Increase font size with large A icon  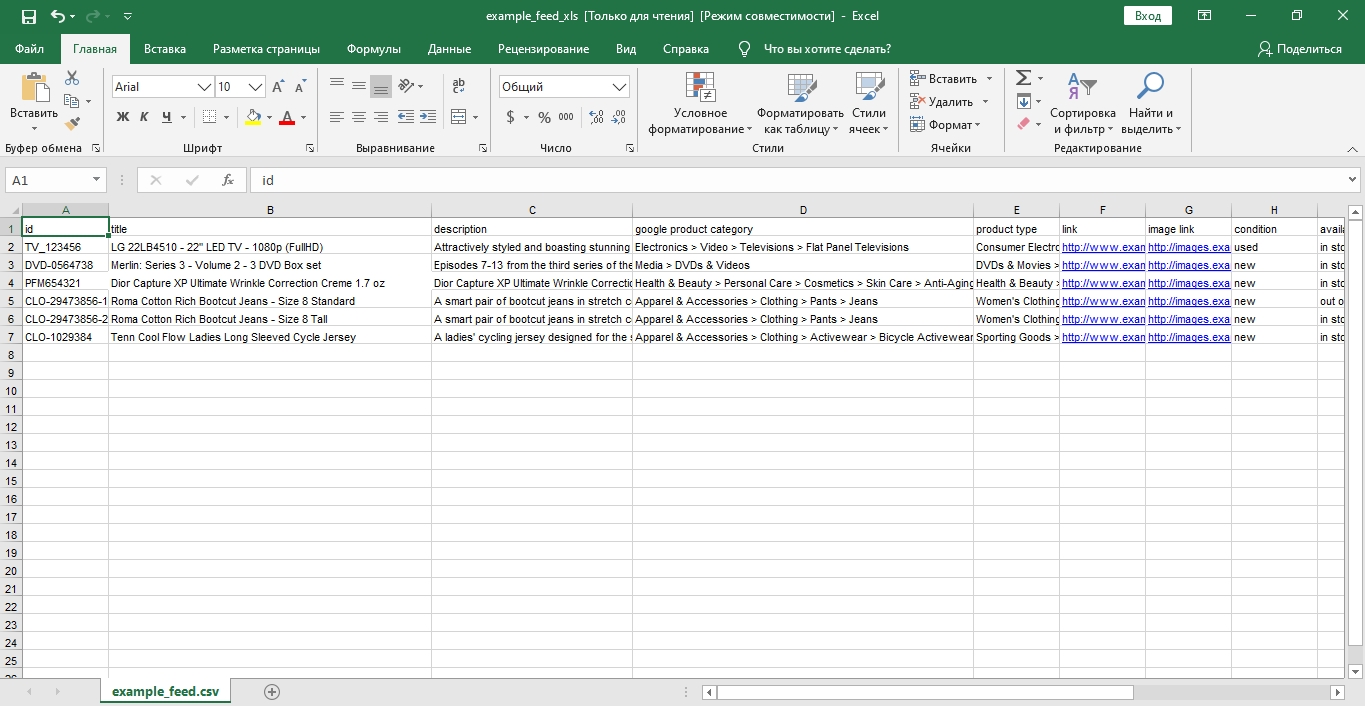pos(278,87)
